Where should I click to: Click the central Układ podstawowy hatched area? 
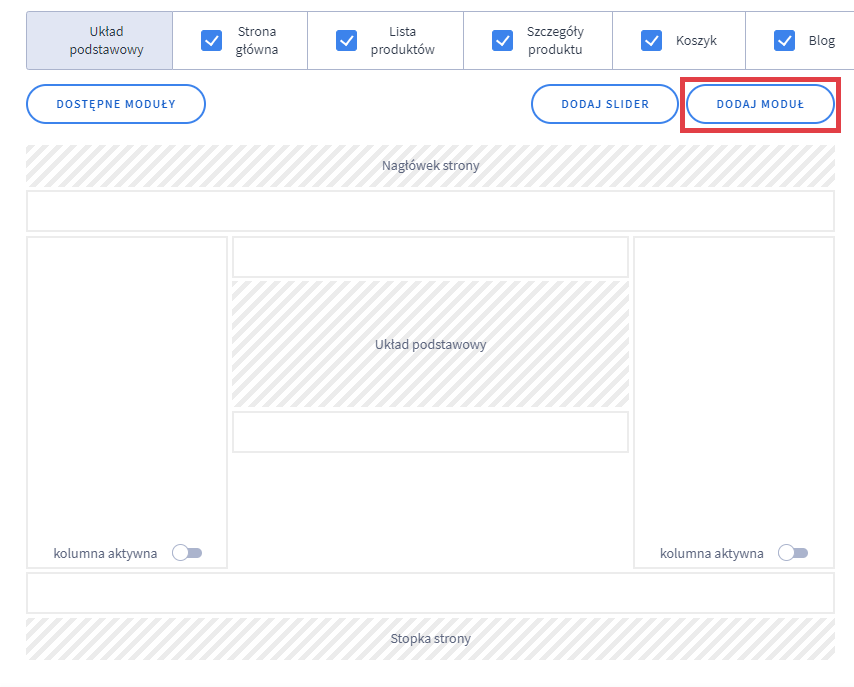(430, 344)
